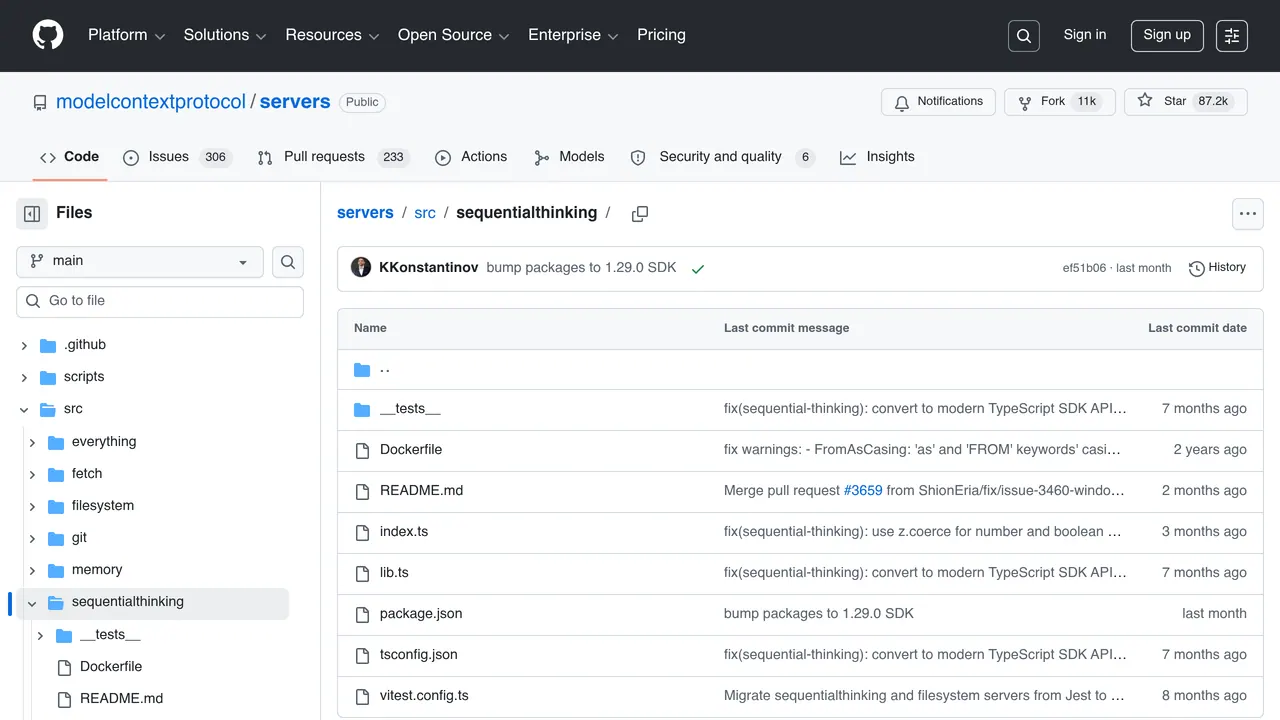Click the file search magnifier button
1280x720 pixels.
click(288, 262)
